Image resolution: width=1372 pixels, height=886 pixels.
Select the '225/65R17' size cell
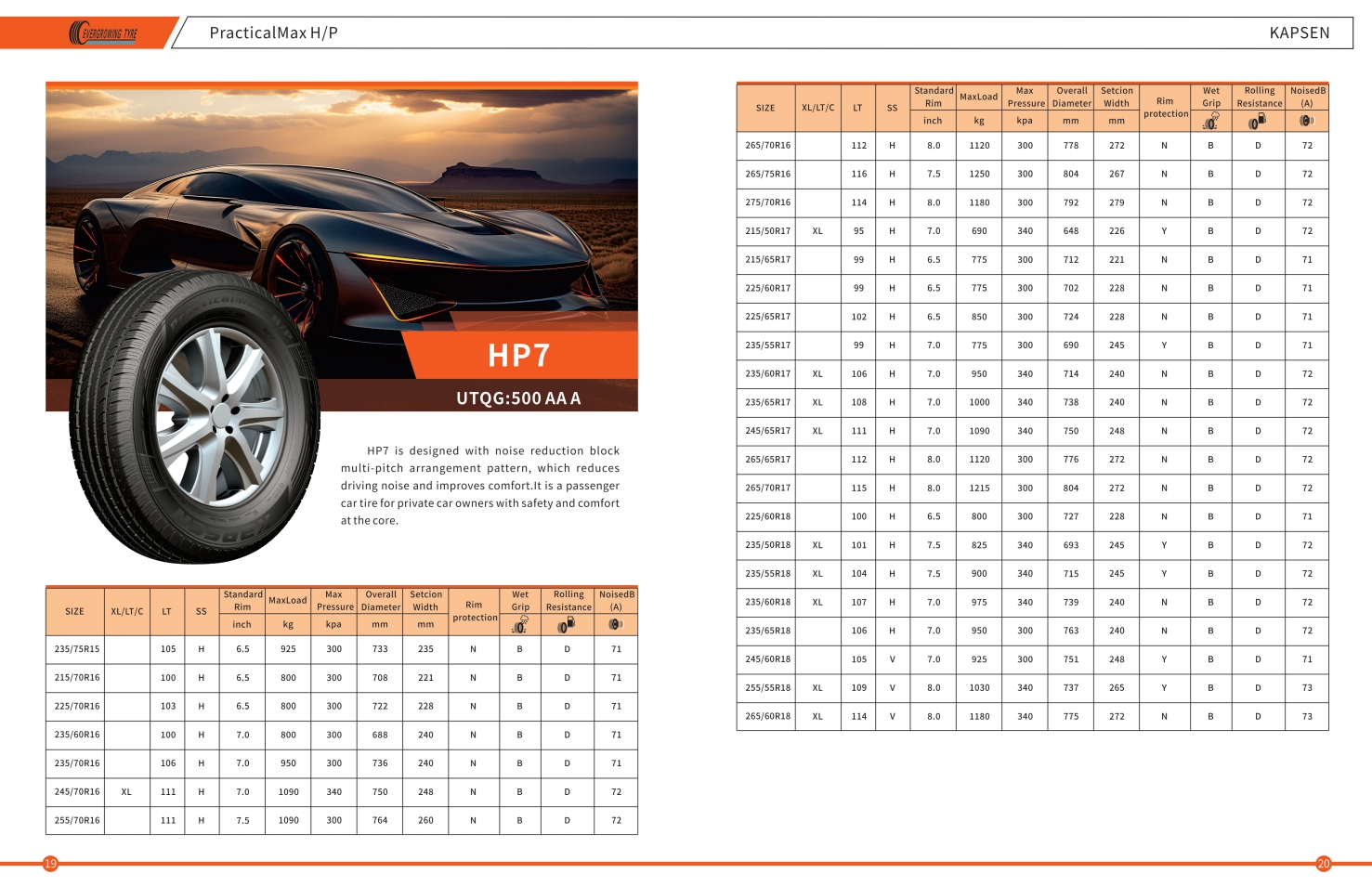coord(768,317)
